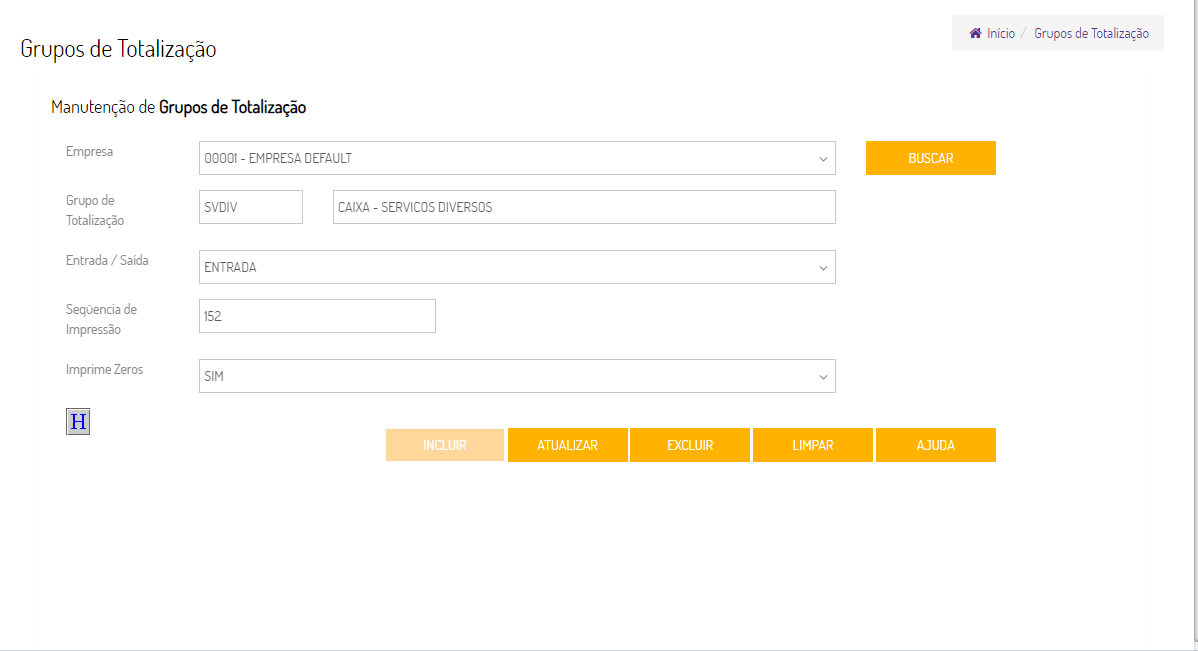This screenshot has width=1198, height=651.
Task: Expand the Entrada / Saída dropdown
Action: [517, 267]
